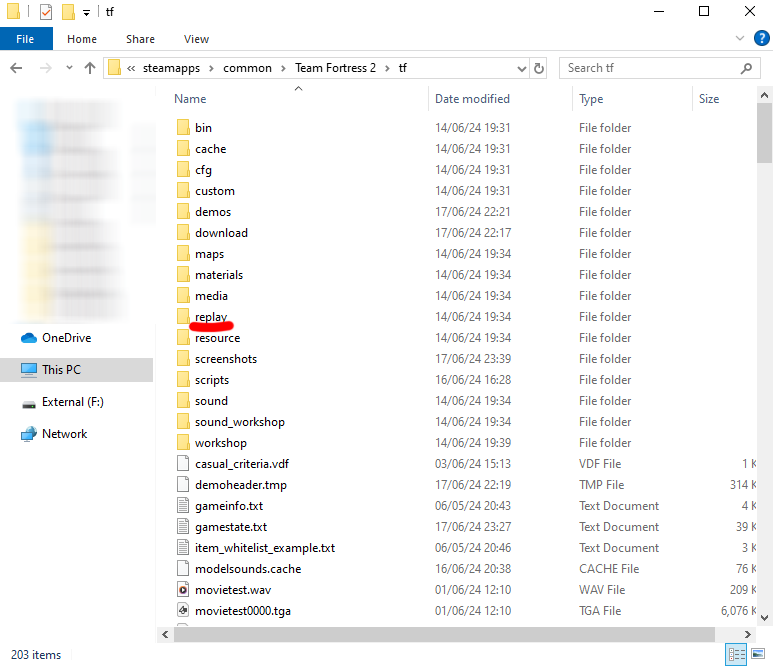
Task: Click the horizontal scrollbar right arrow
Action: click(747, 634)
